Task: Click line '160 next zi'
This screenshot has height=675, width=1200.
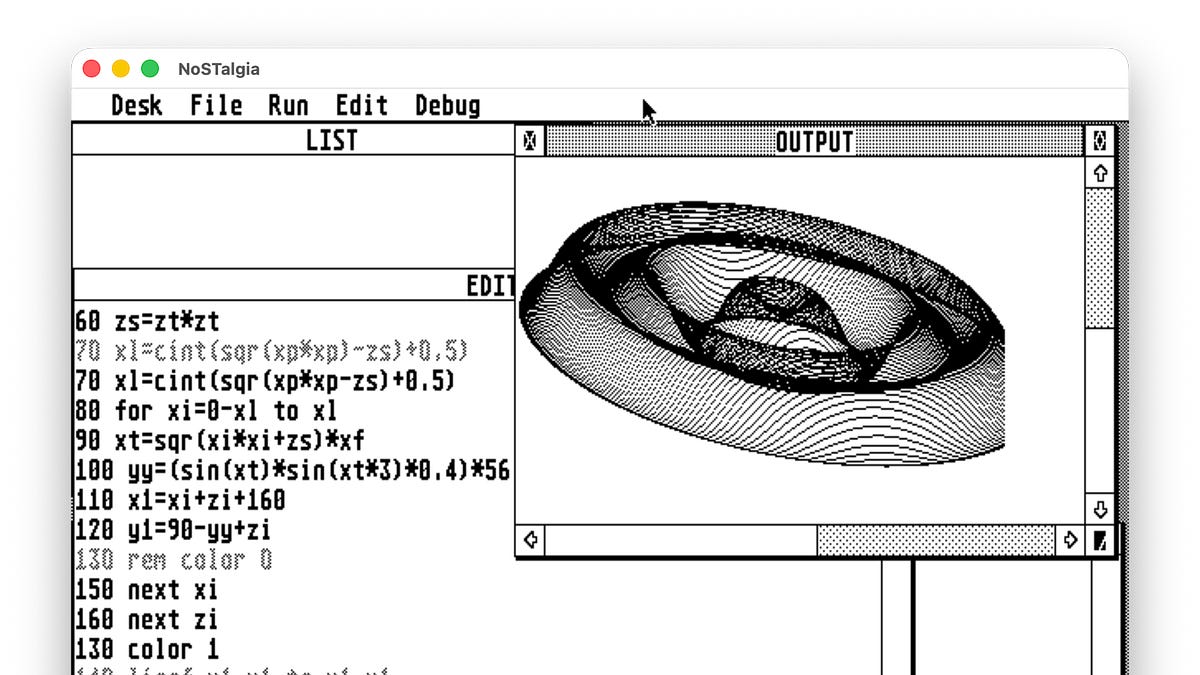Action: [x=147, y=619]
